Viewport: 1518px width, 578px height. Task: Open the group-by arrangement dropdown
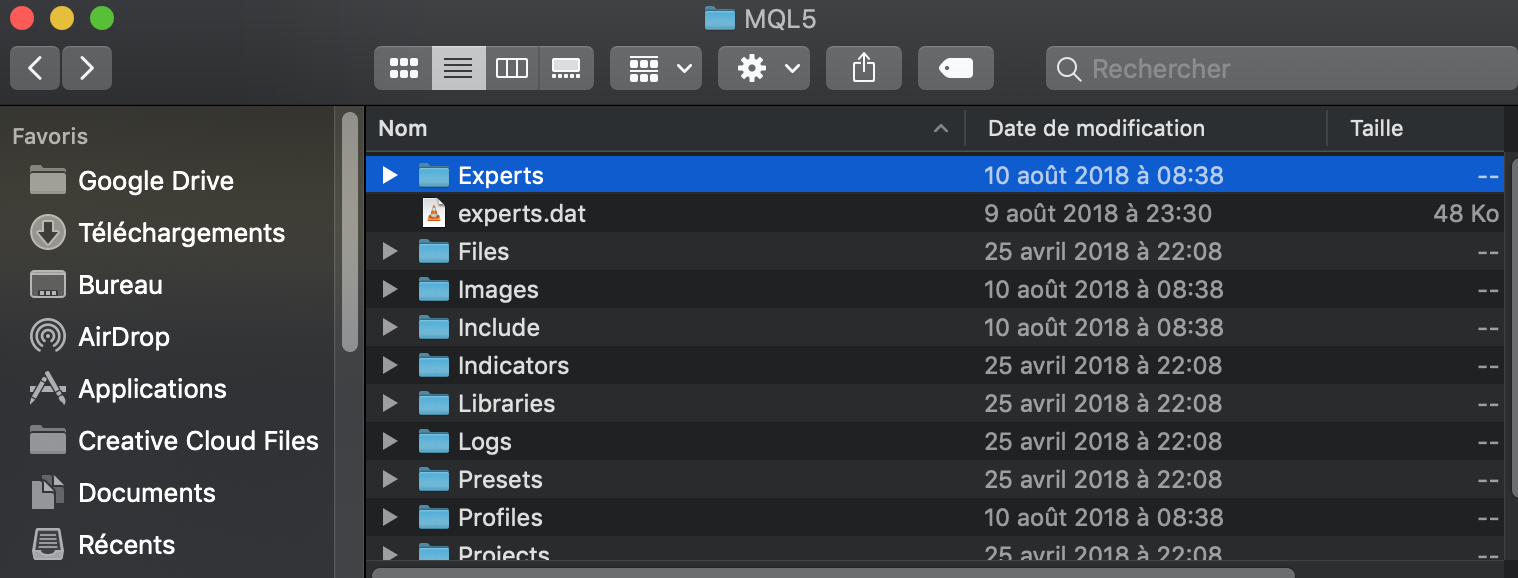tap(656, 68)
